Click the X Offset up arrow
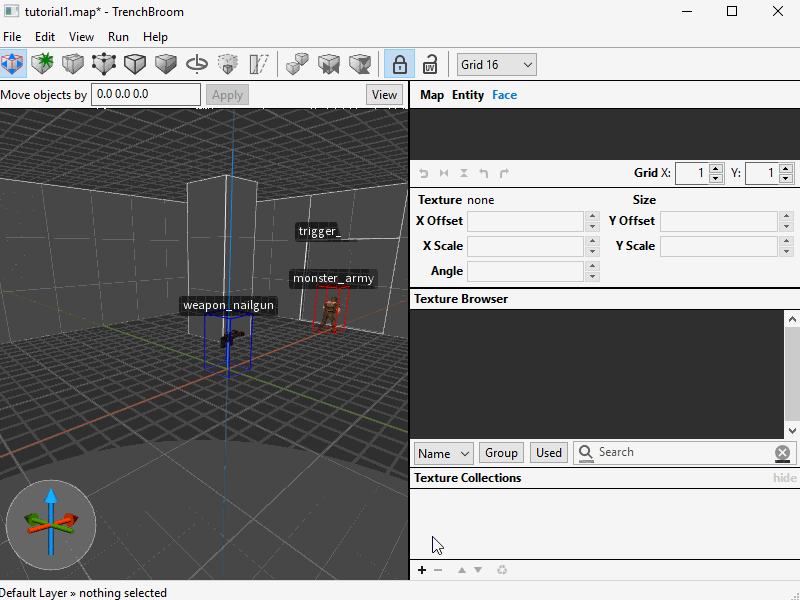 point(592,216)
